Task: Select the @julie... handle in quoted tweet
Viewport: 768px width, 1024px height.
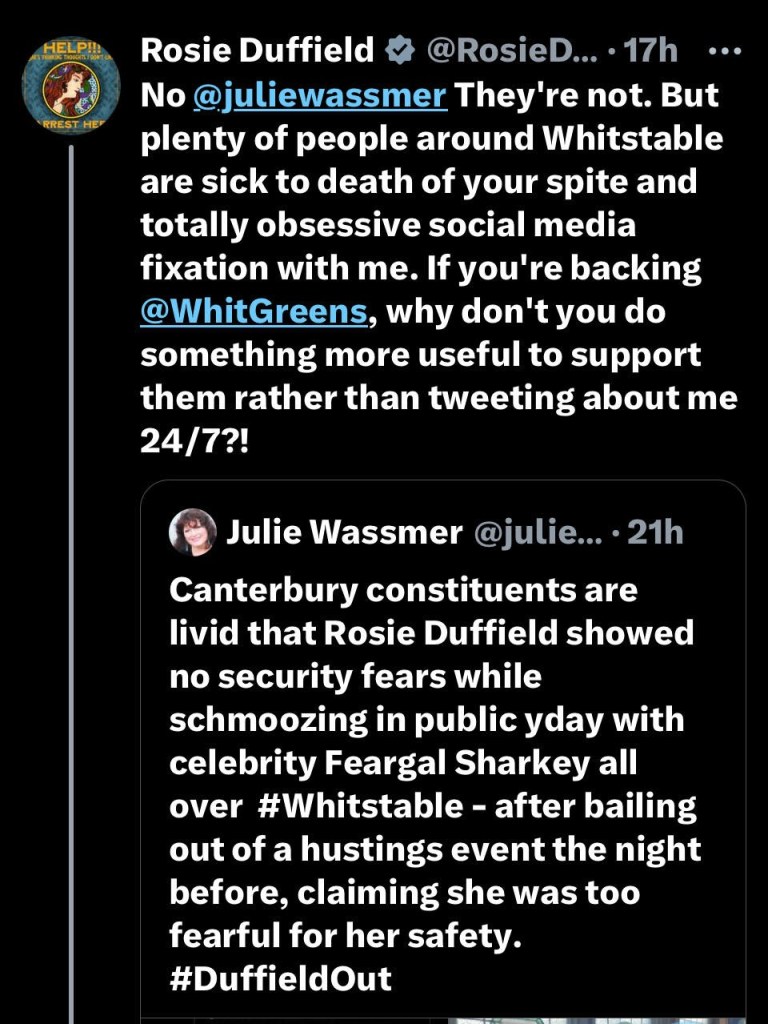Action: point(533,532)
